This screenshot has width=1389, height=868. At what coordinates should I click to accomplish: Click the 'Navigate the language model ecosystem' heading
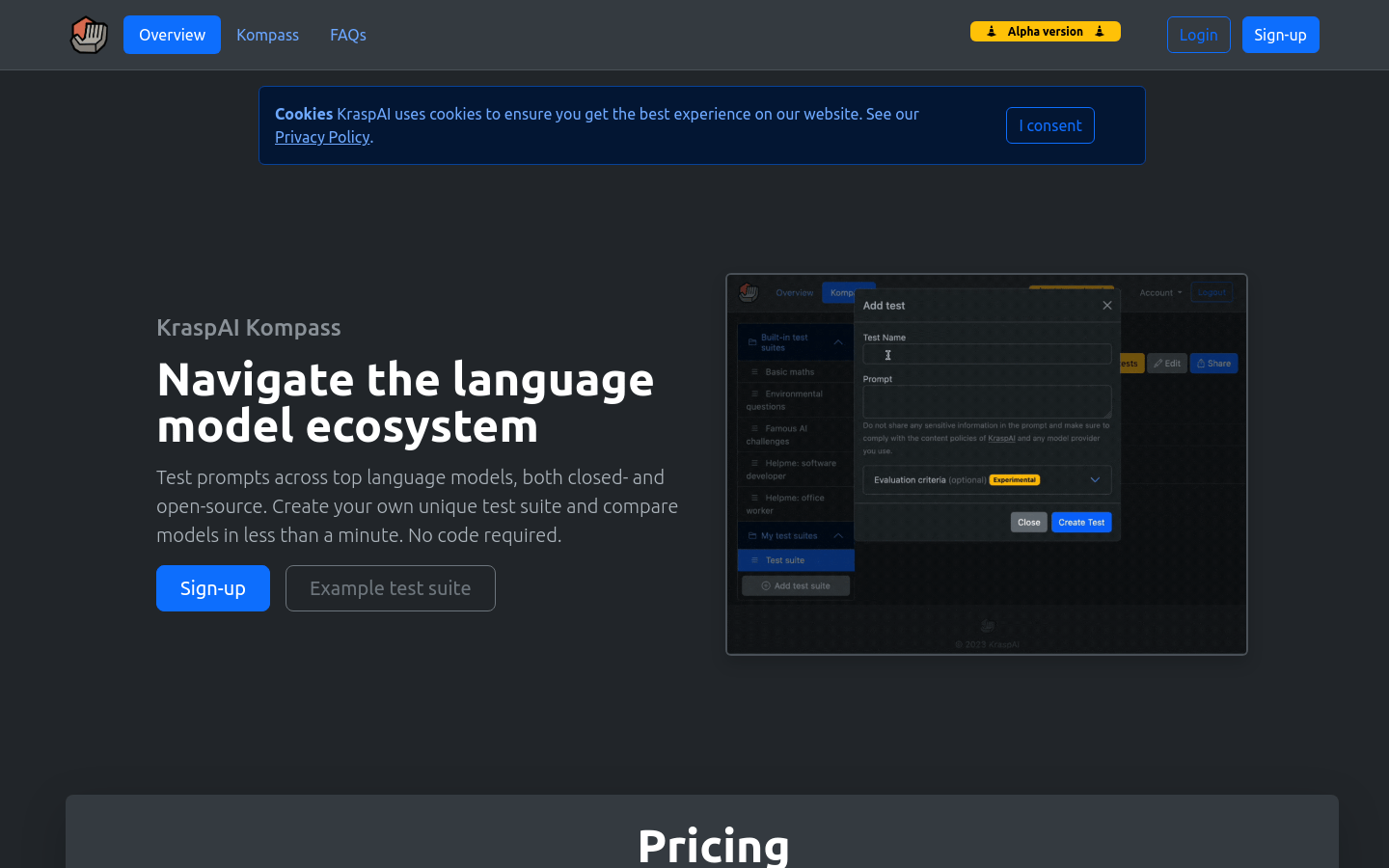point(406,402)
